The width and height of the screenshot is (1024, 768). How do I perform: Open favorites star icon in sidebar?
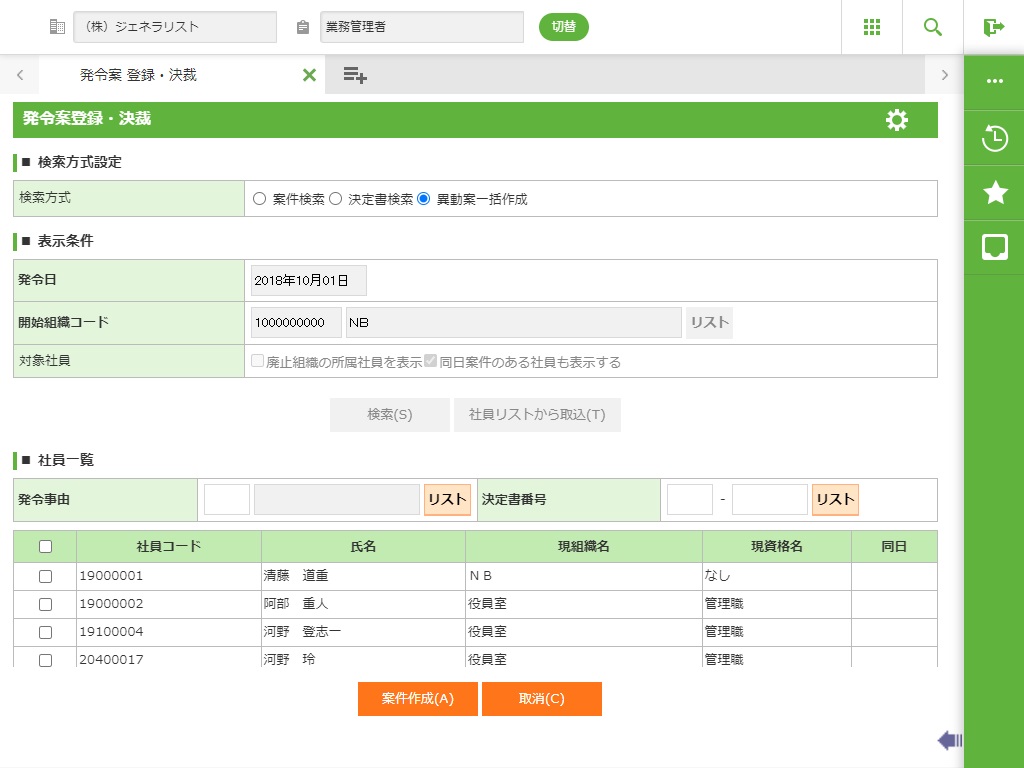pyautogui.click(x=995, y=193)
